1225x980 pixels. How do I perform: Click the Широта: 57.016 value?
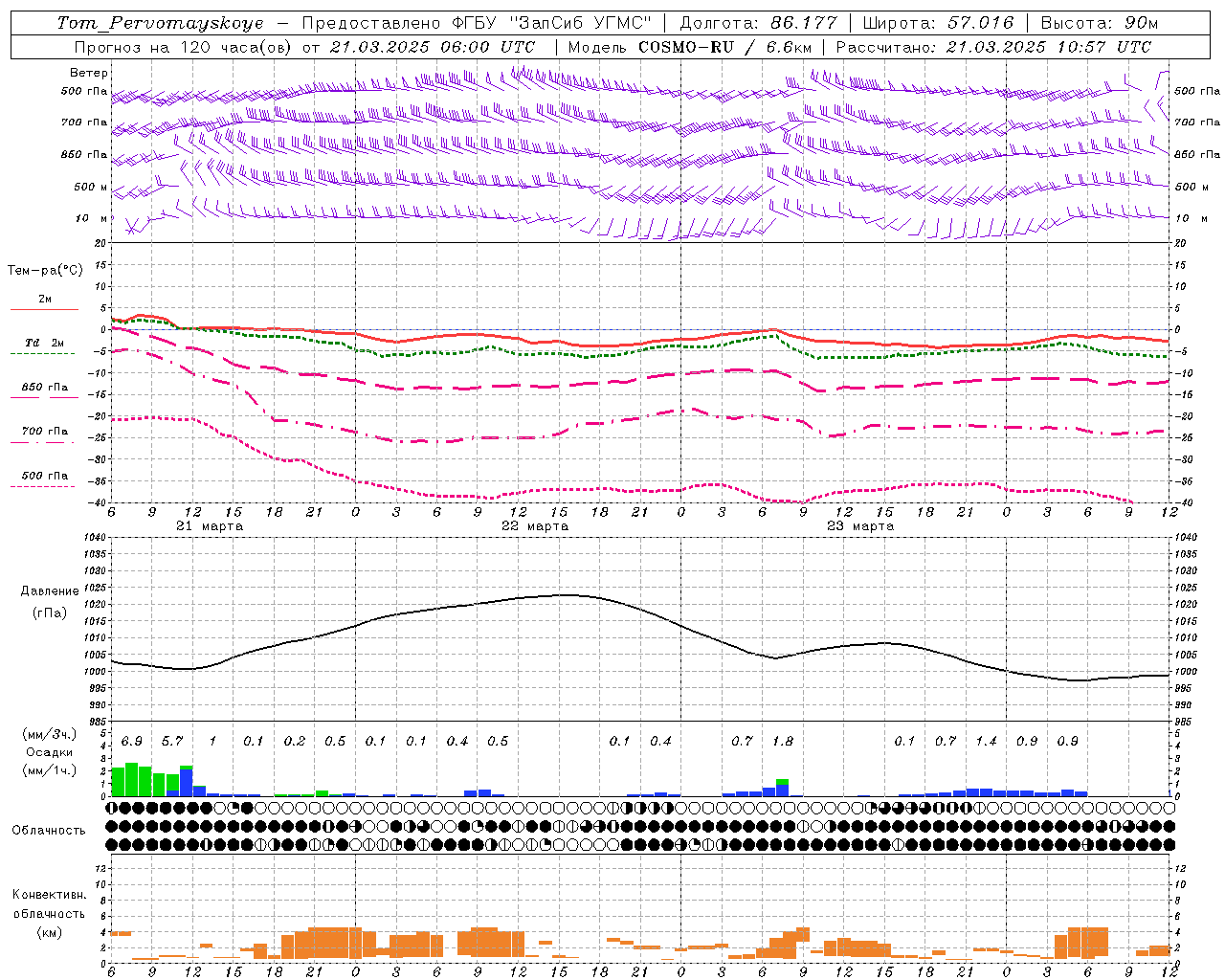(938, 23)
